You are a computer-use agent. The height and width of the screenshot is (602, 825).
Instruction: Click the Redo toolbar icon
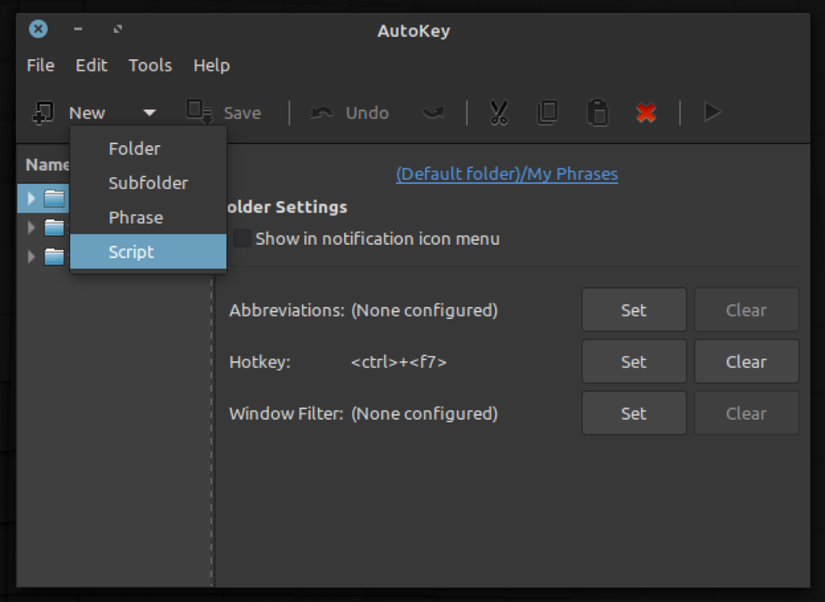click(432, 112)
